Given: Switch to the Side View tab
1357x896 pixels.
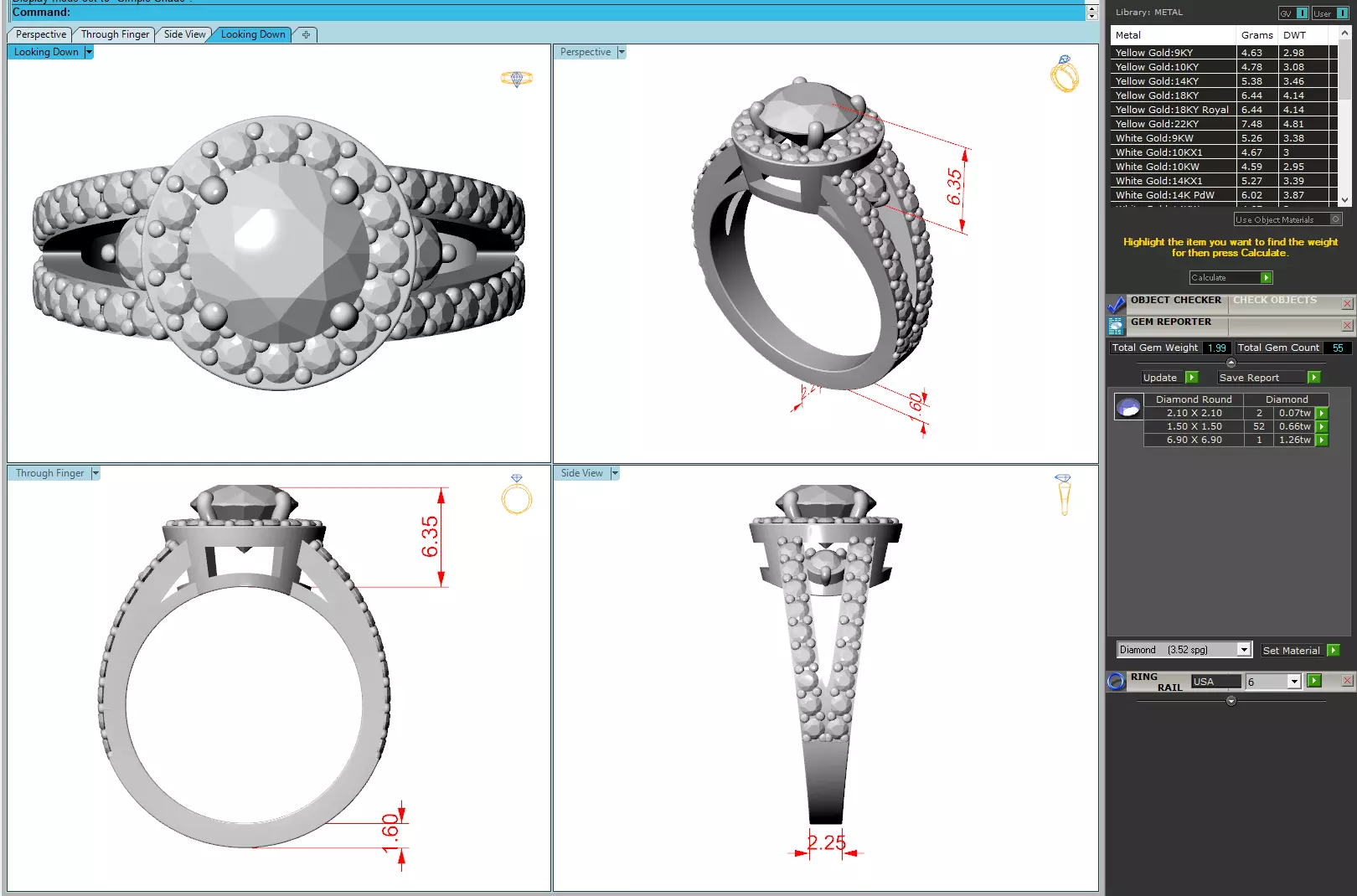Looking at the screenshot, I should coord(184,34).
